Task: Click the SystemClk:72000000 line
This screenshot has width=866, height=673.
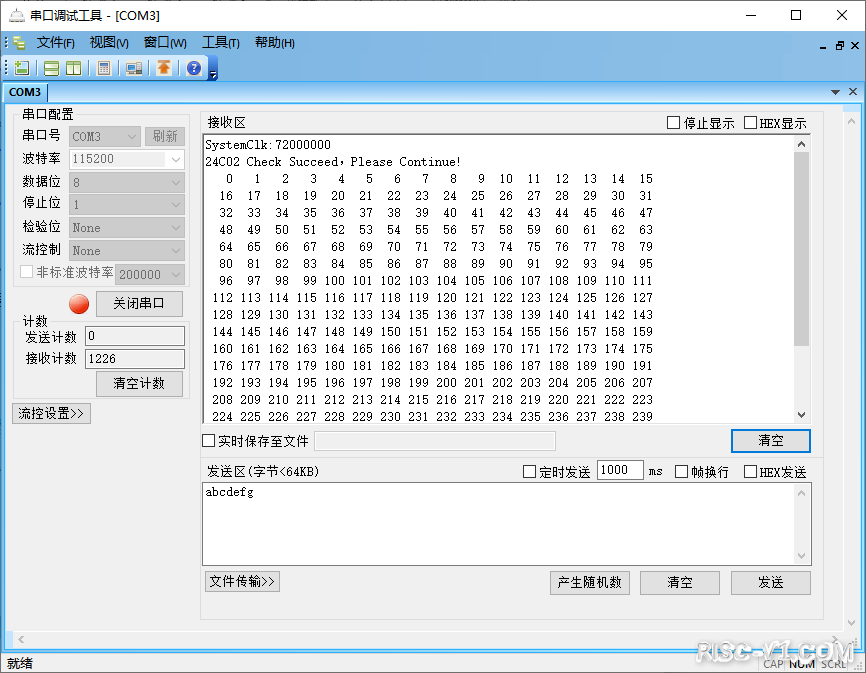Action: tap(268, 145)
